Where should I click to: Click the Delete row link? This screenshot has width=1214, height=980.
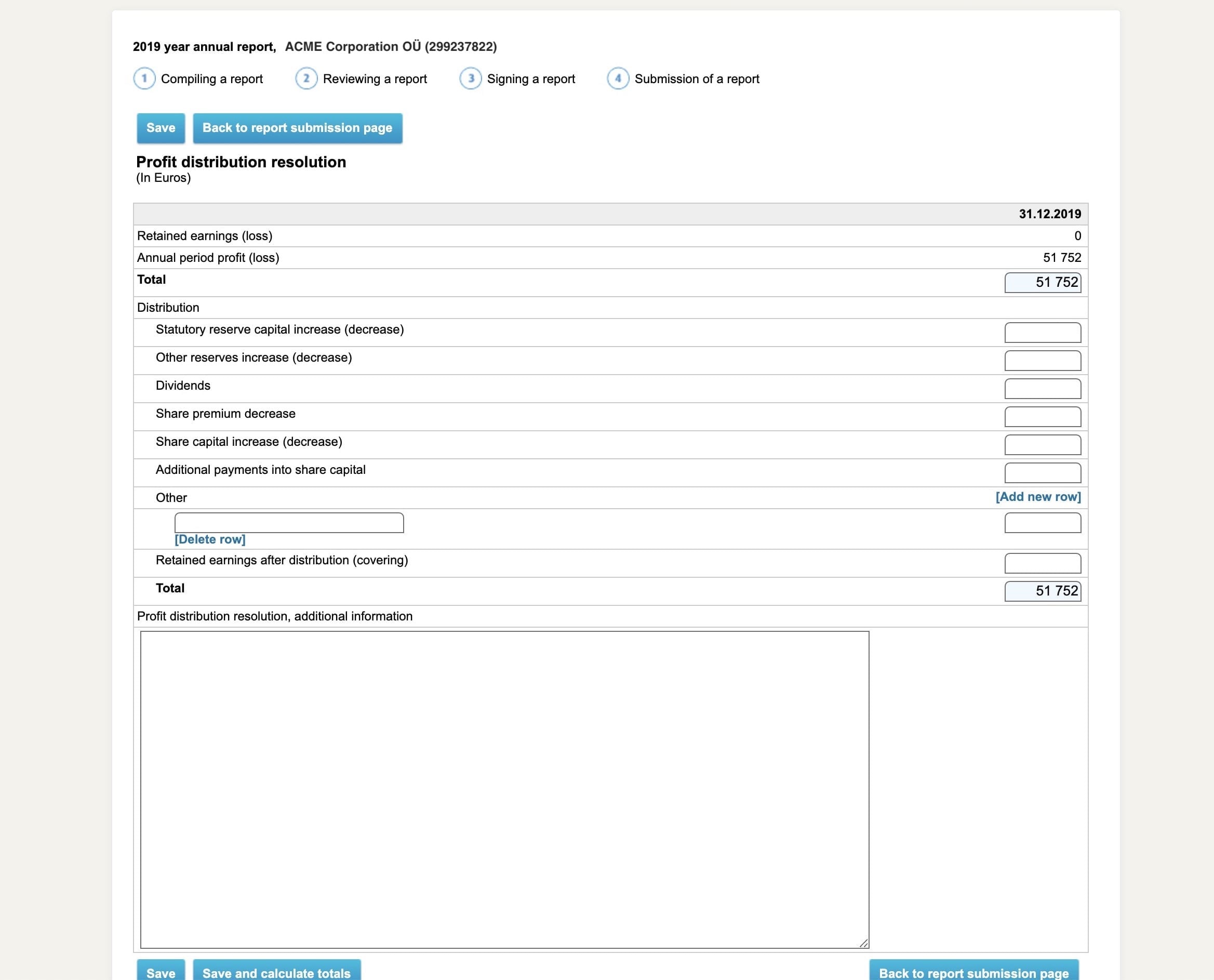(210, 539)
